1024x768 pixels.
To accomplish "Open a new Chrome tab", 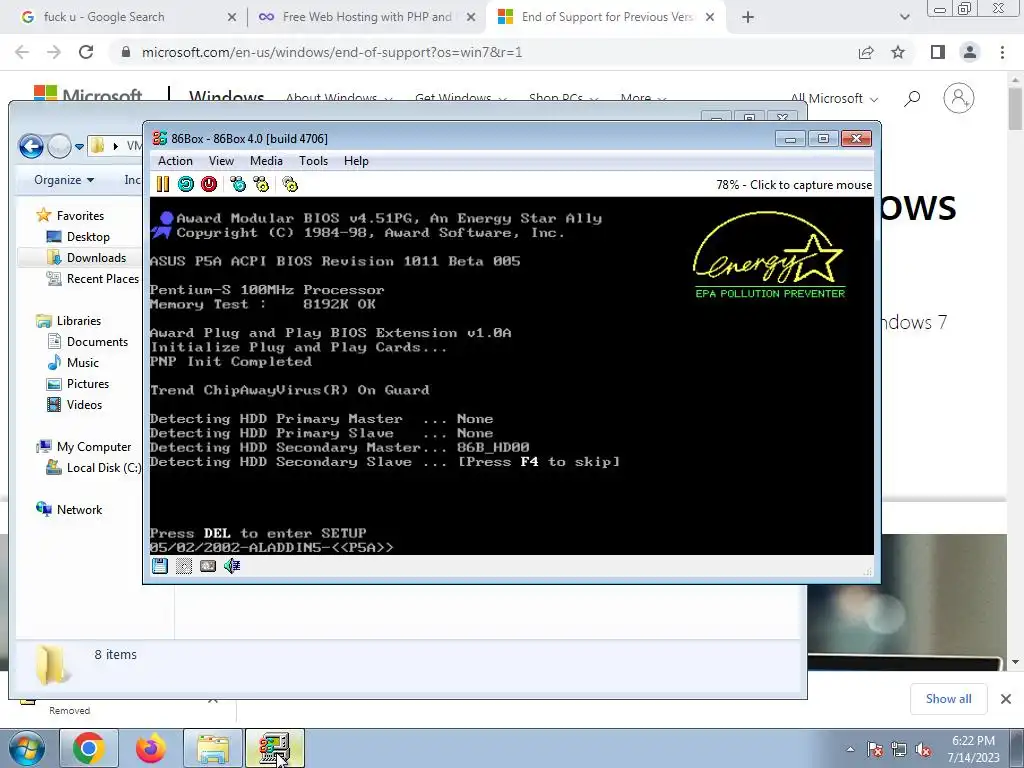I will point(748,17).
